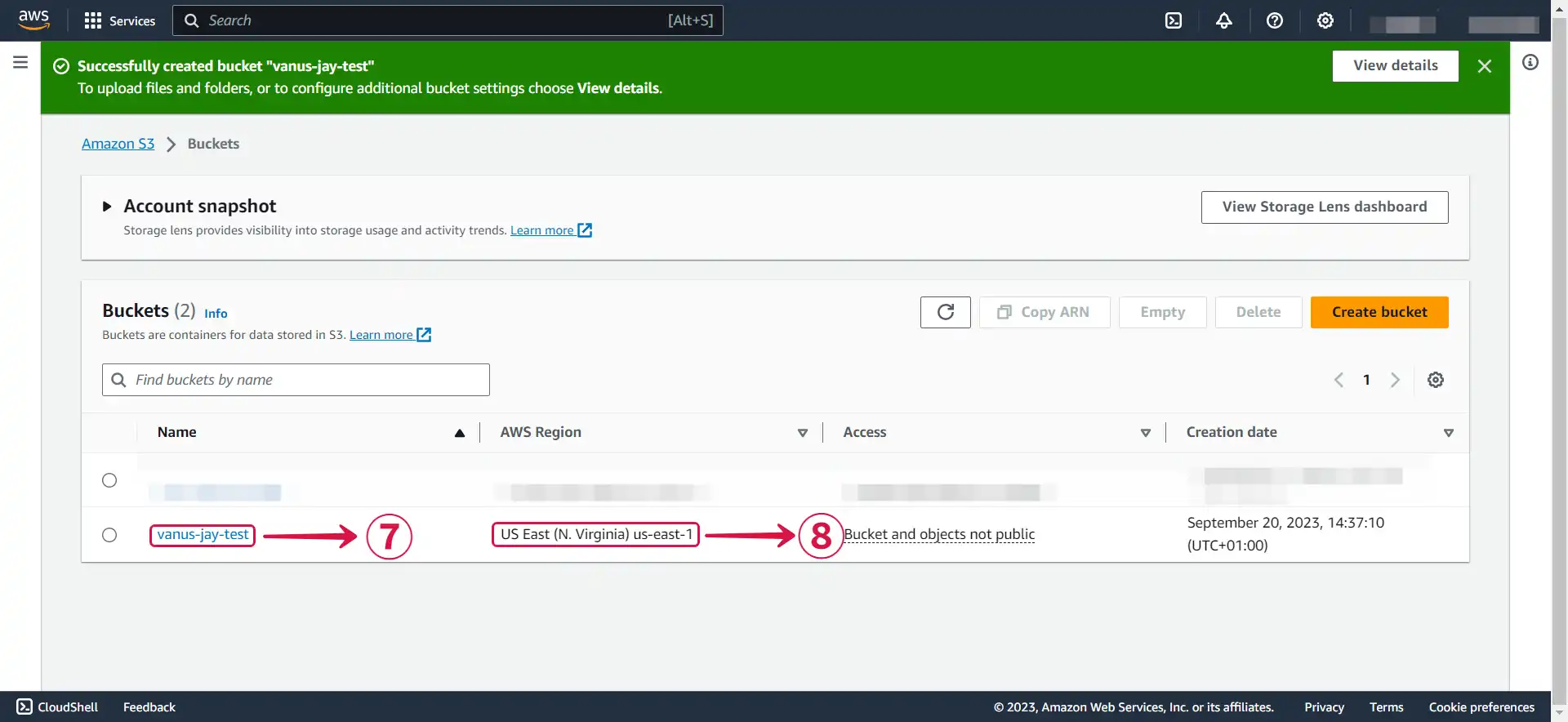Screen dimensions: 1568x722
Task: Sort by AWS Region column arrow
Action: click(x=803, y=433)
